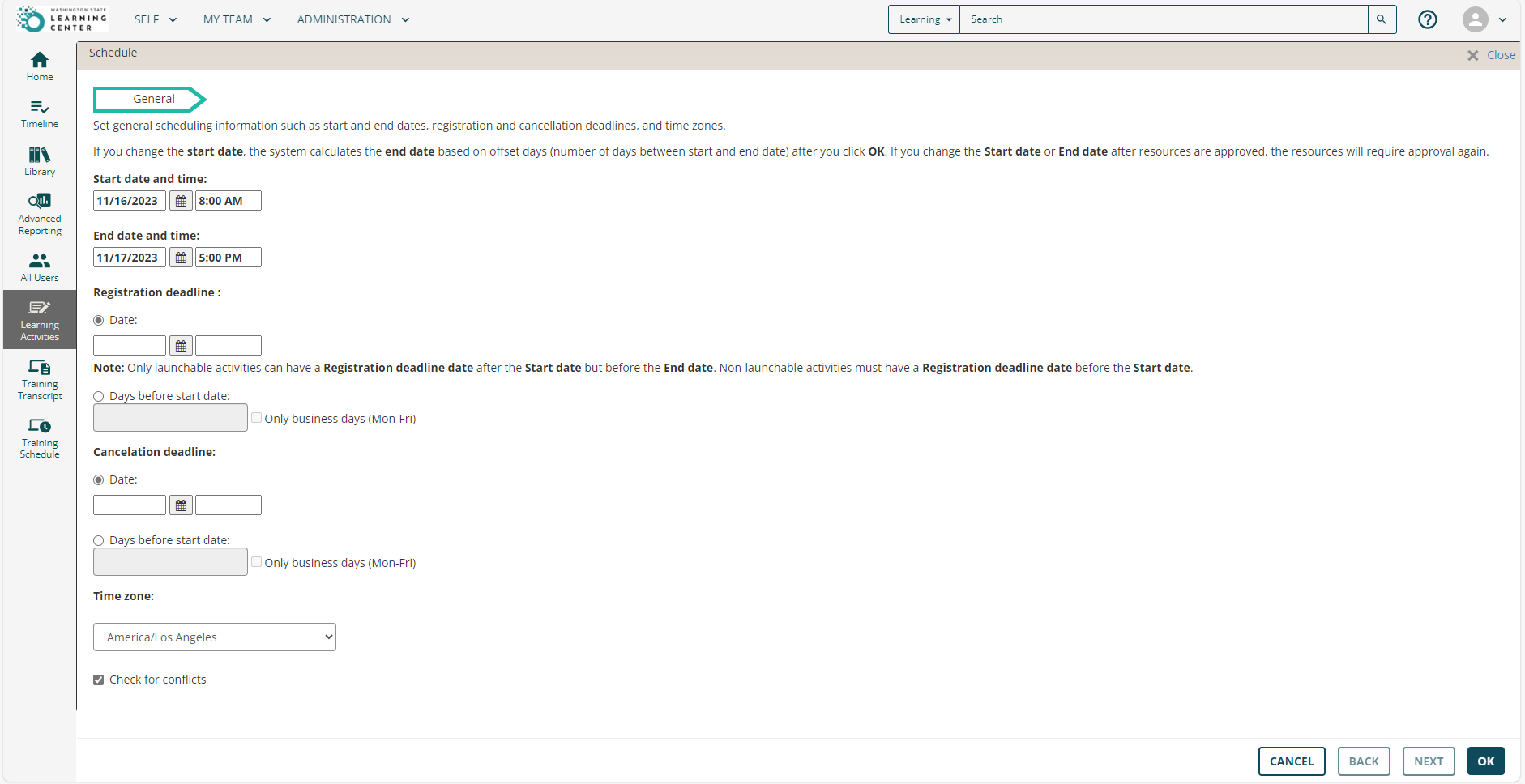
Task: Open Learning Activities from sidebar
Action: pos(40,320)
